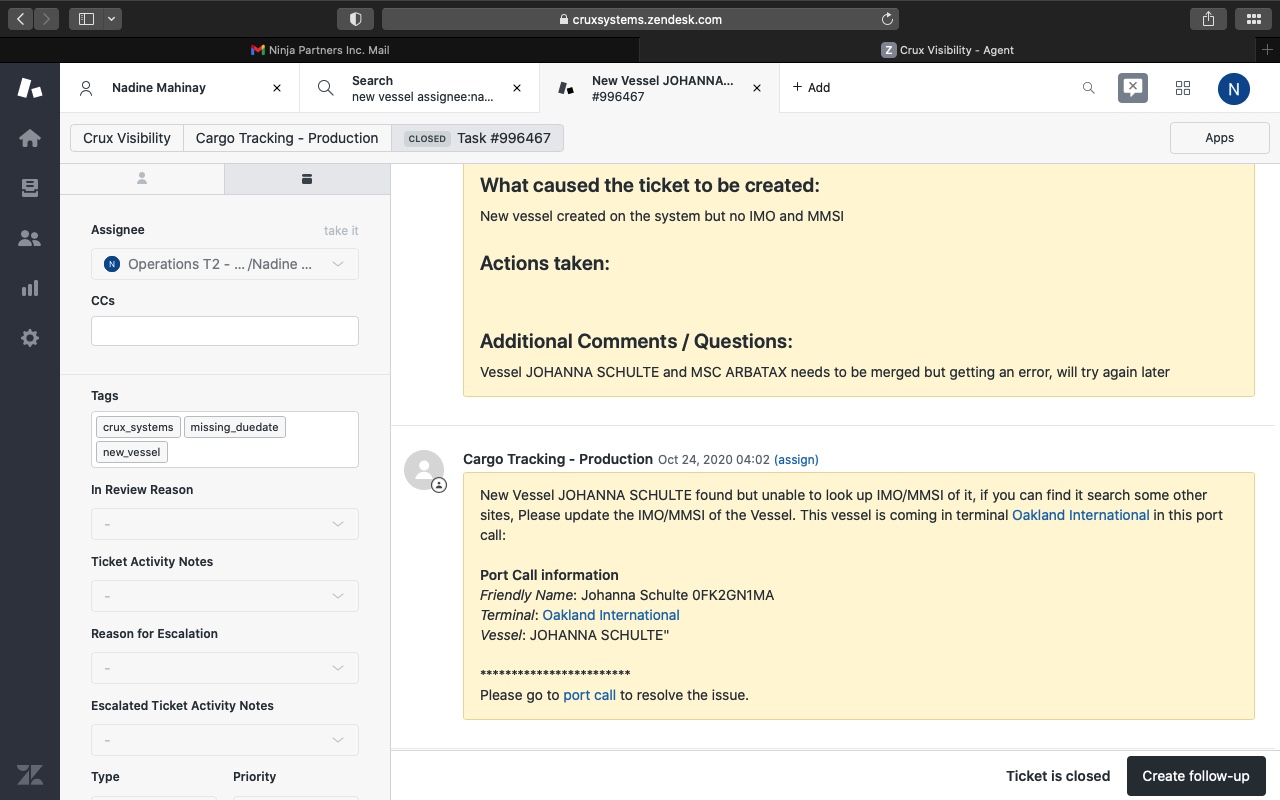Open the user profile avatar N
The width and height of the screenshot is (1280, 800).
(1233, 88)
